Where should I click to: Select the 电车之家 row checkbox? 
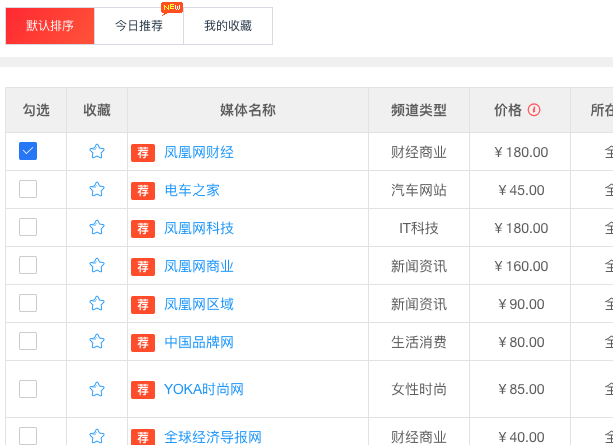pos(28,189)
